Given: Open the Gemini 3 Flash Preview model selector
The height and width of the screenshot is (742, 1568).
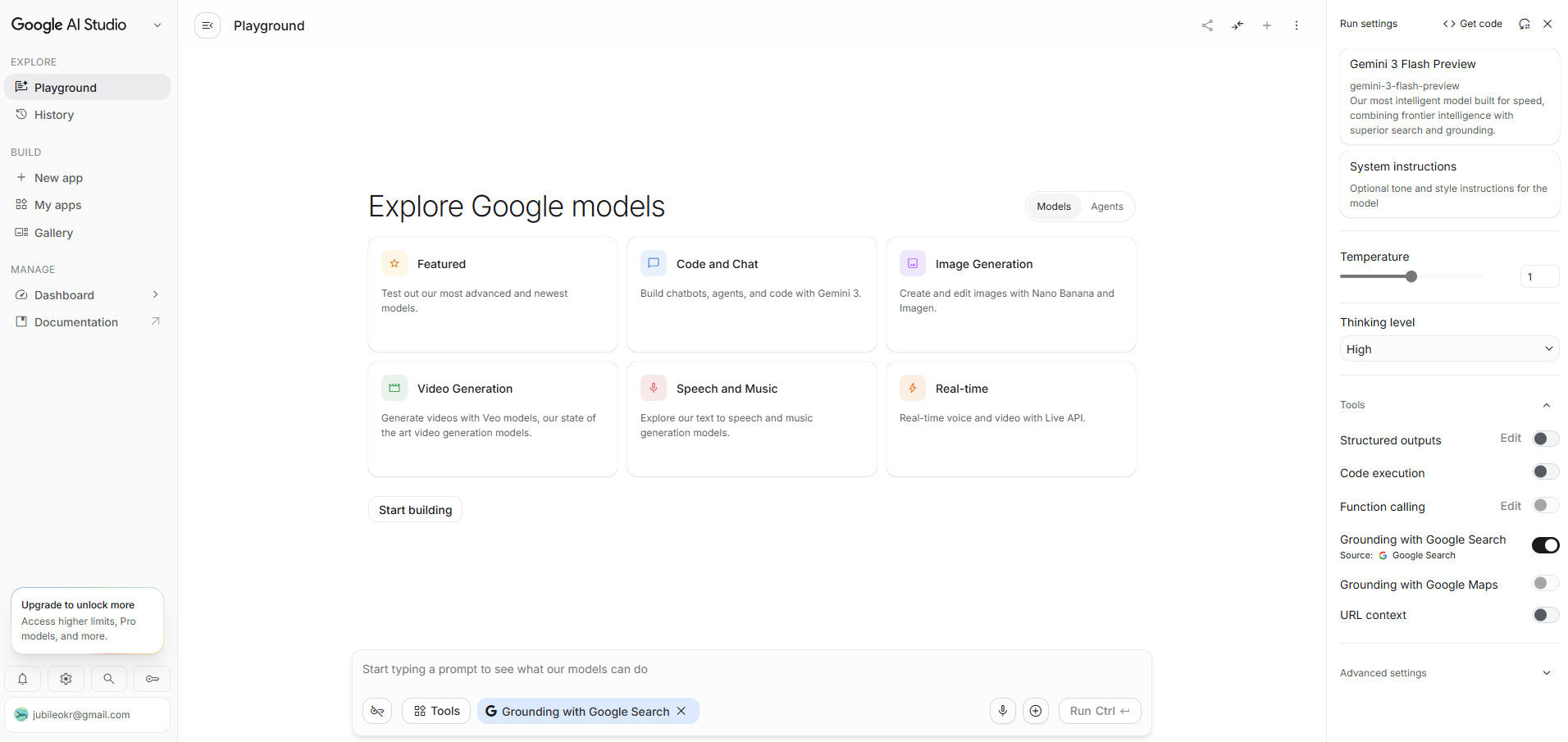Looking at the screenshot, I should click(1449, 96).
